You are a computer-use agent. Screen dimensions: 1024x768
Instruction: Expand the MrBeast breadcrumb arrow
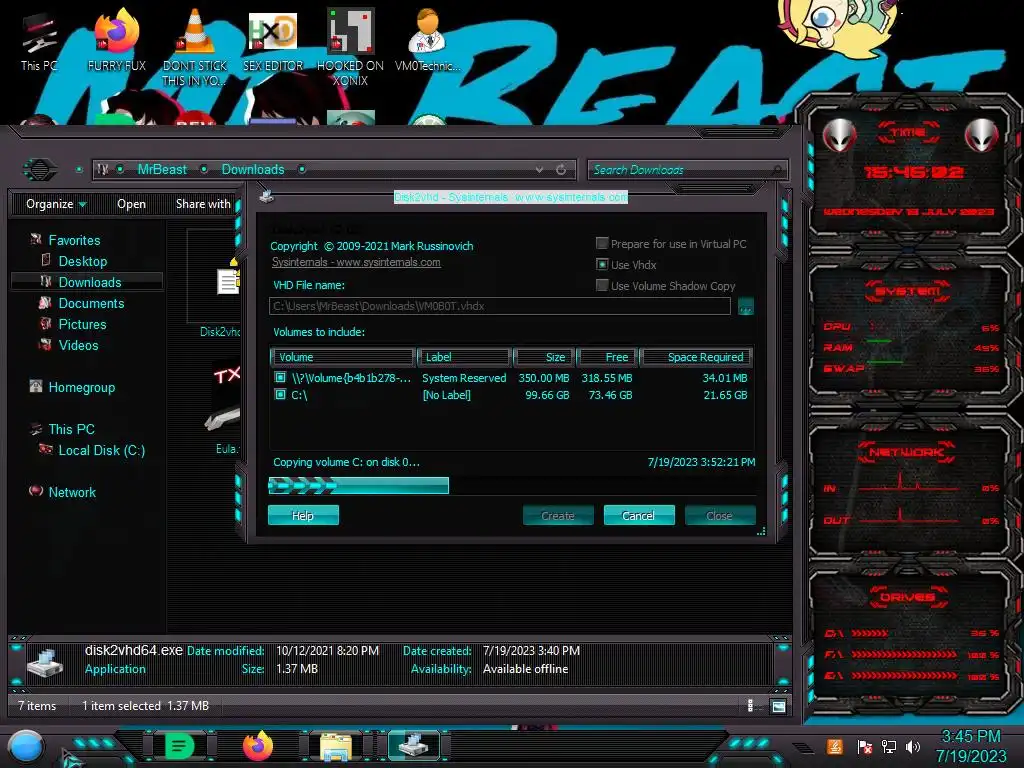[x=204, y=170]
